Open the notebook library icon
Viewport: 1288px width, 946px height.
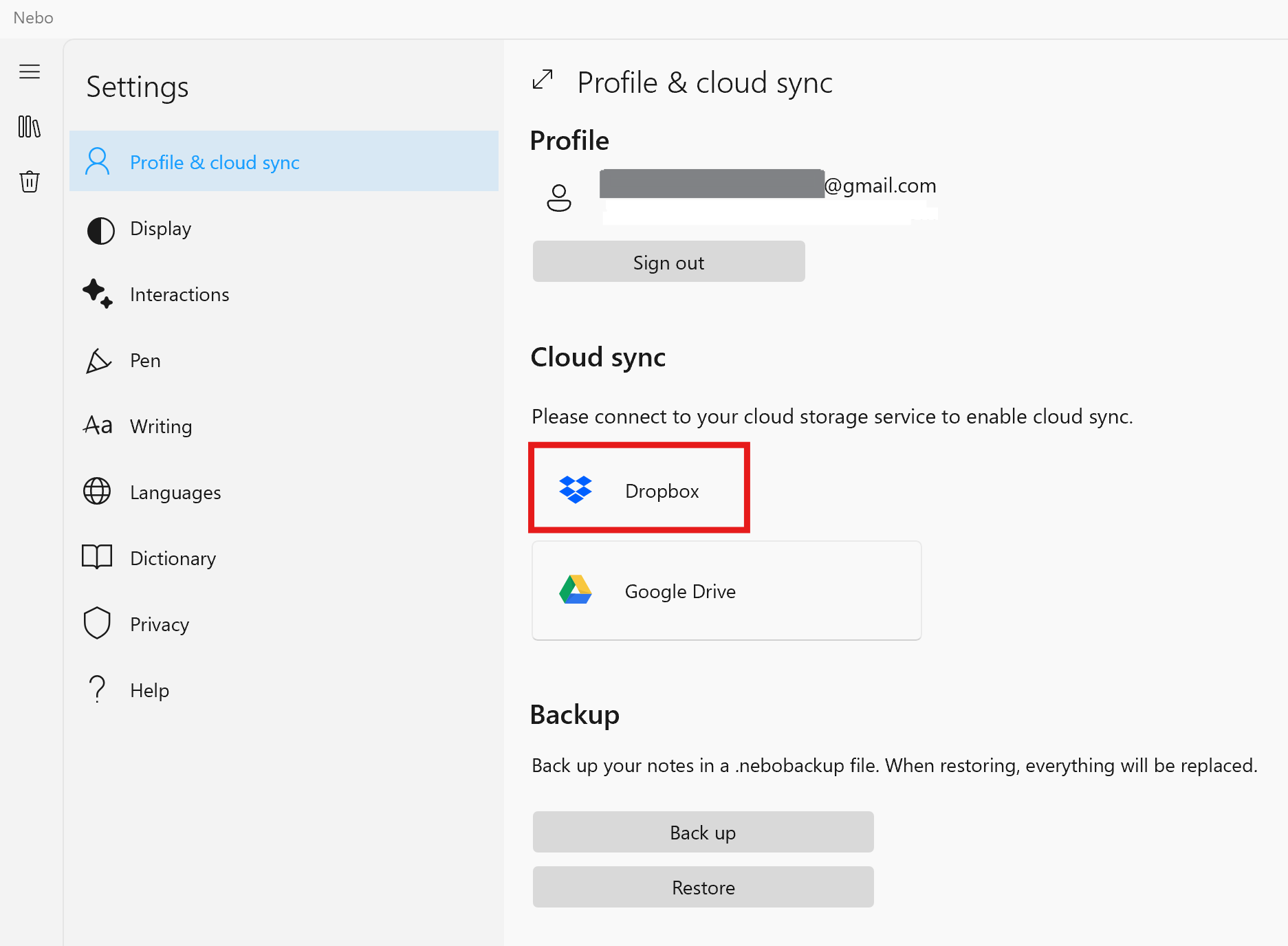30,126
